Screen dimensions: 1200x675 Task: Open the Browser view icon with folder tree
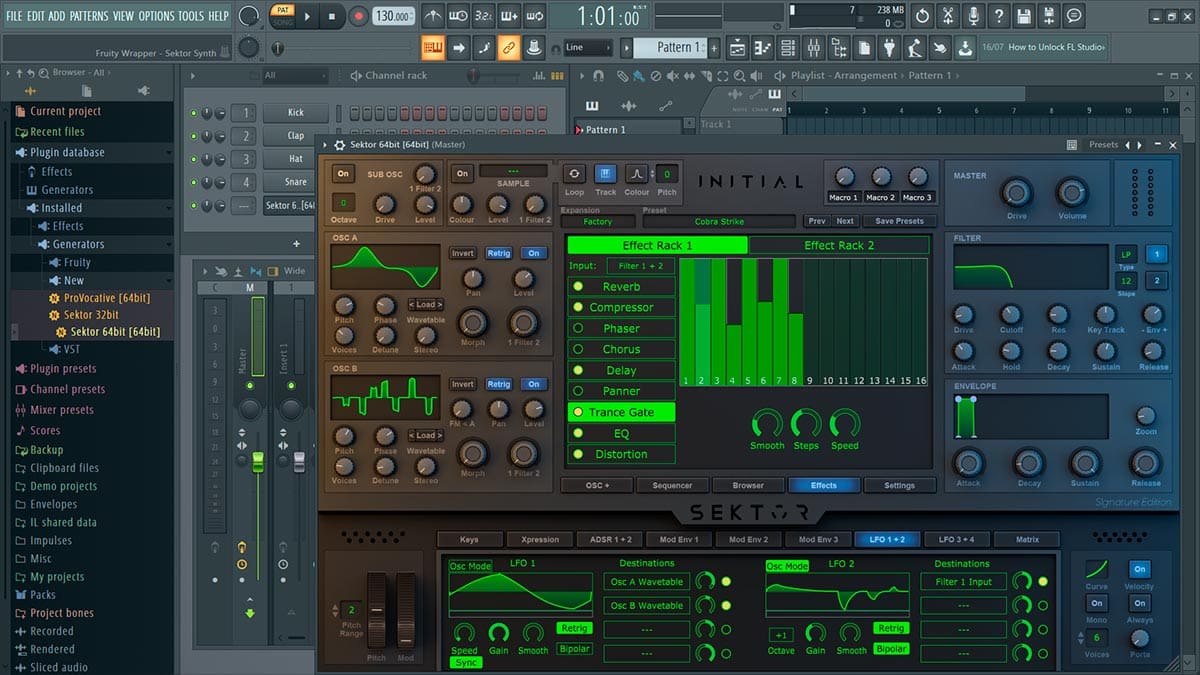tap(838, 48)
